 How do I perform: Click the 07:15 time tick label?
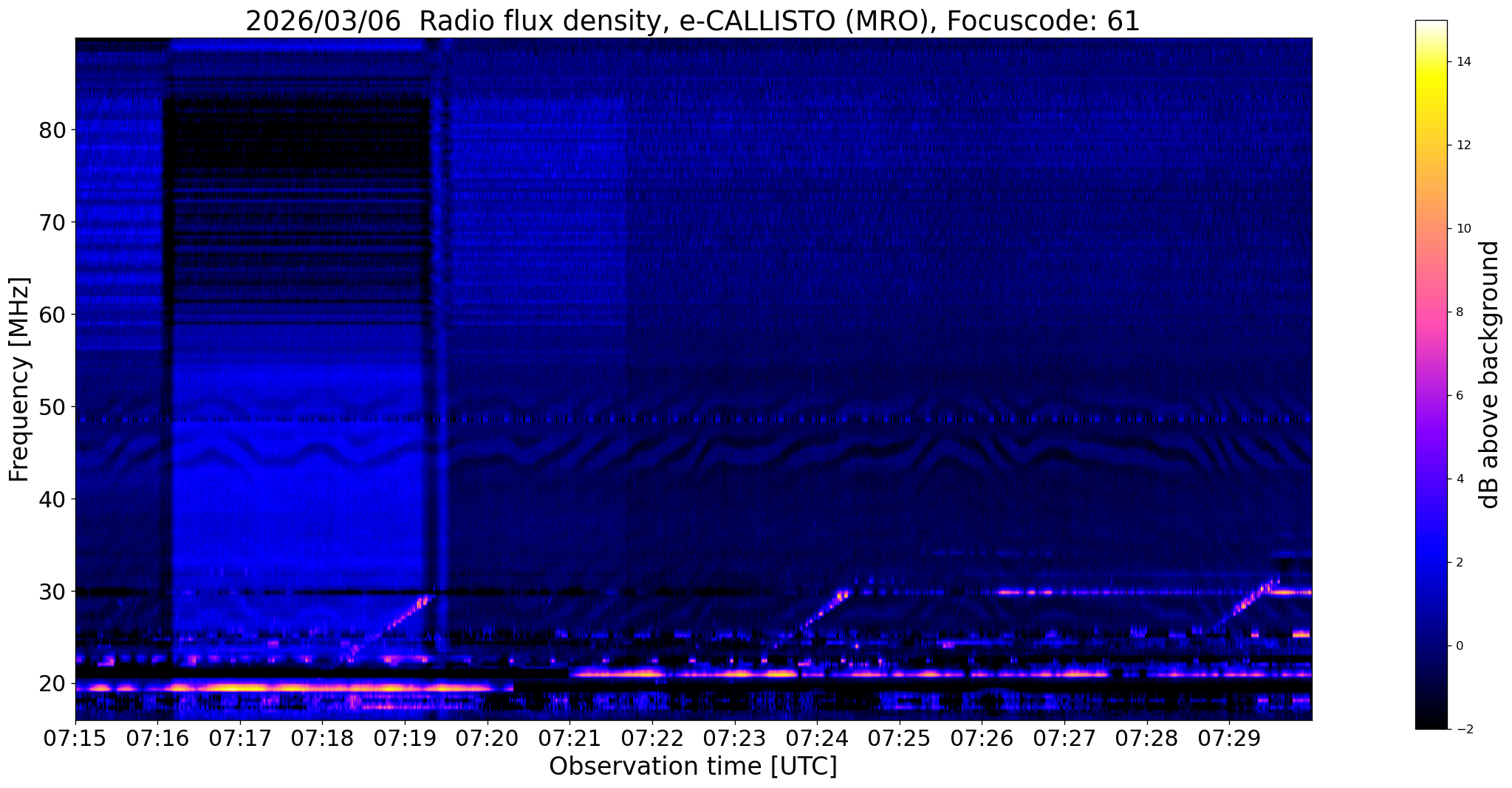click(x=75, y=738)
